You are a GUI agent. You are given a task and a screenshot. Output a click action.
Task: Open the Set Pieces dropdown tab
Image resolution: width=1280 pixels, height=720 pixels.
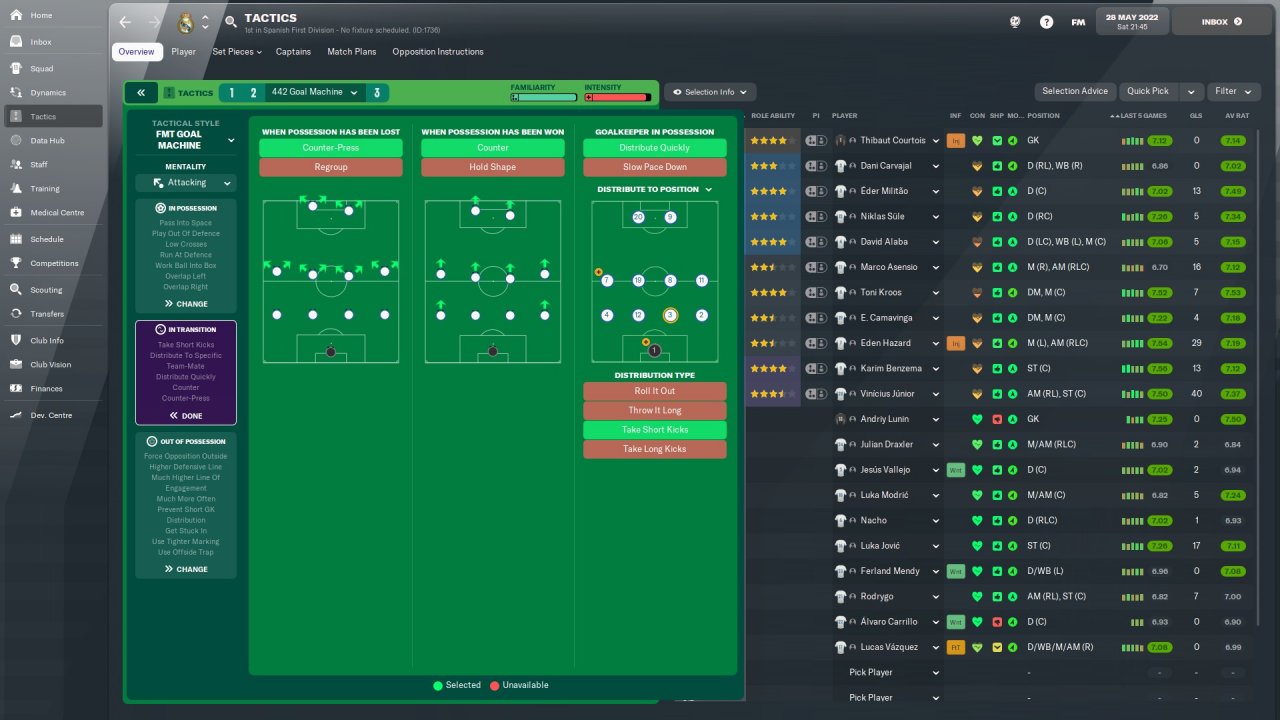(x=237, y=51)
